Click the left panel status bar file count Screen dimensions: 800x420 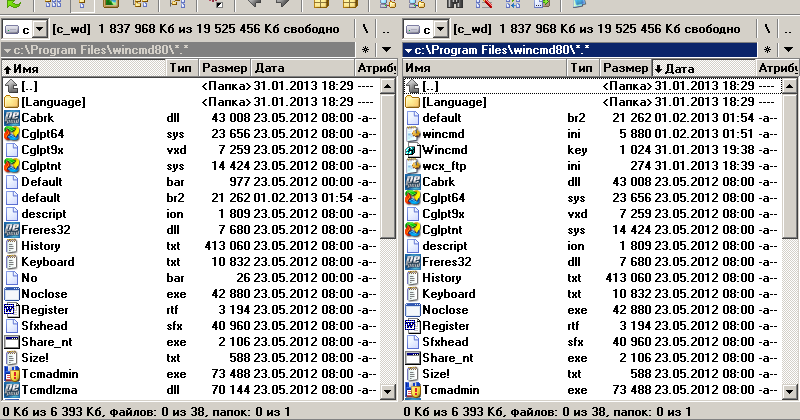[147, 411]
